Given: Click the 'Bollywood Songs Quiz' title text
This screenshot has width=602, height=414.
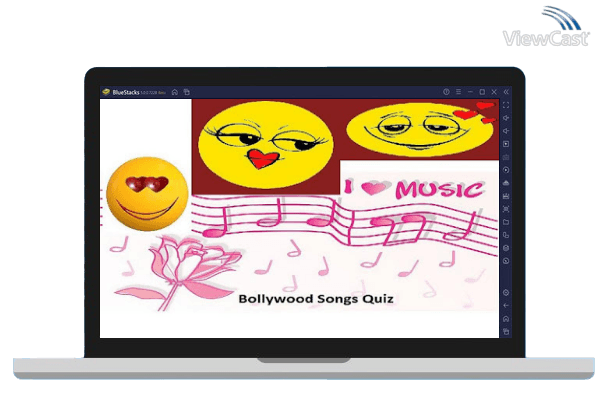Looking at the screenshot, I should (x=316, y=299).
